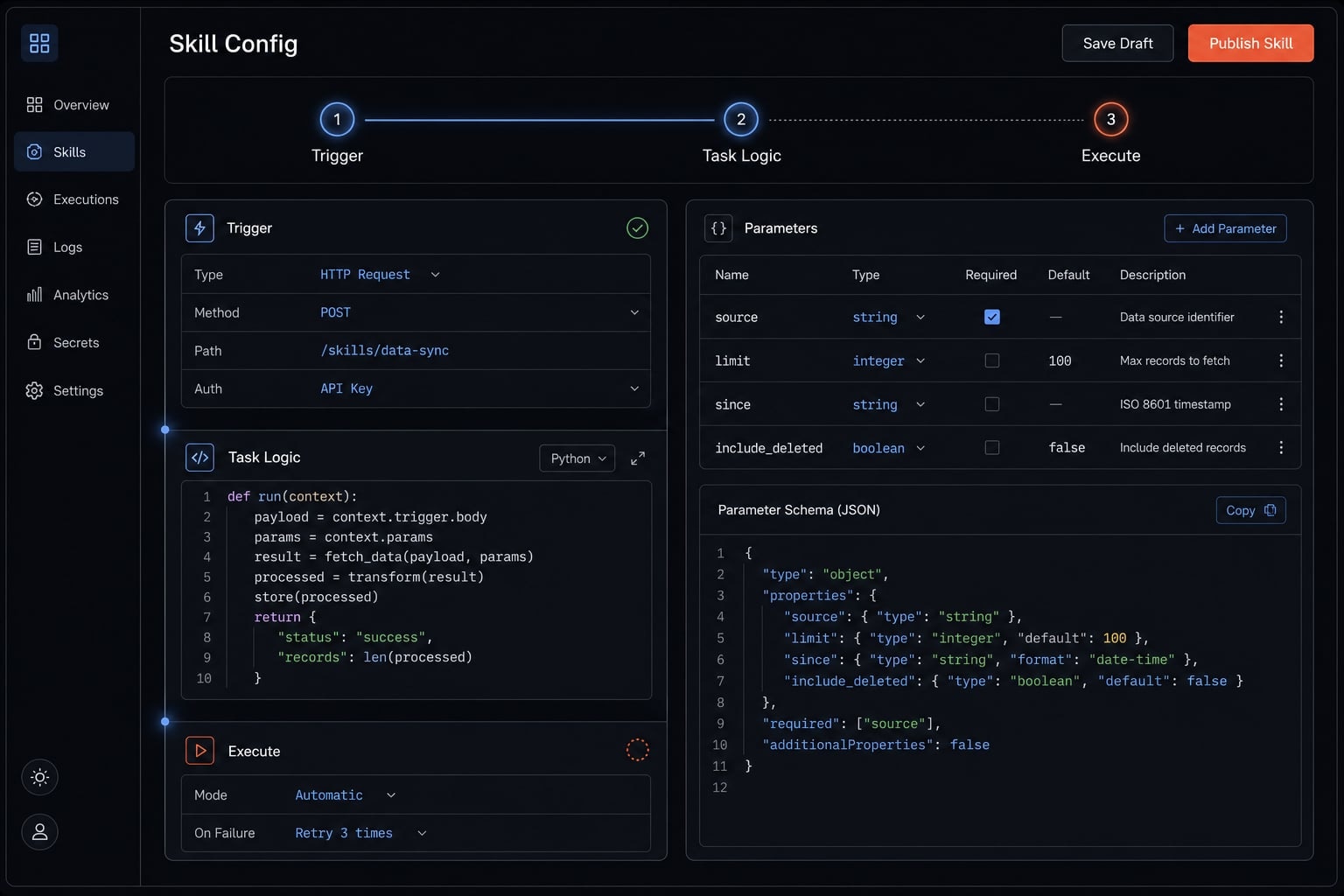The height and width of the screenshot is (896, 1344).
Task: Click the Overview grid icon in the sidebar
Action: [34, 105]
